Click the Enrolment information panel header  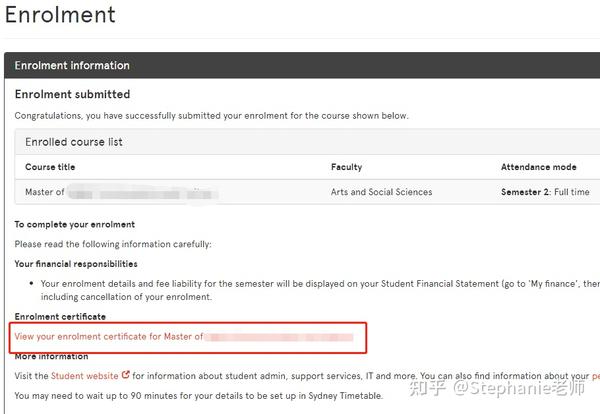tap(302, 65)
